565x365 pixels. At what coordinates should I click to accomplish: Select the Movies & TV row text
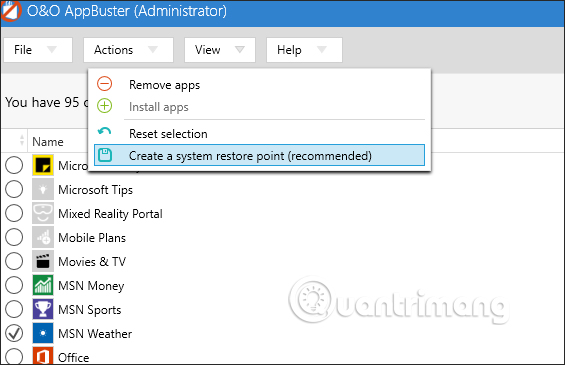(x=92, y=262)
